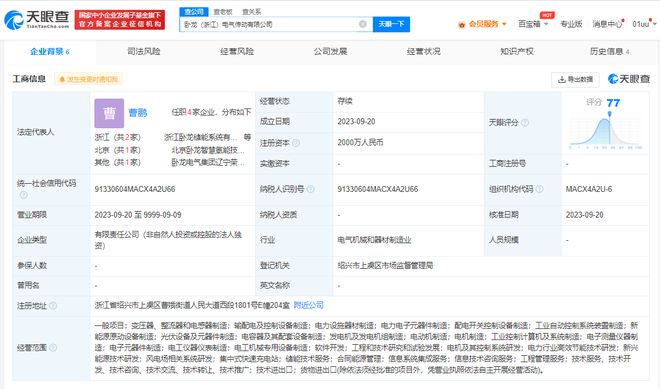Viewport: 660px width, 389px height.
Task: Click the info icon beside 经营范围
Action: [x=53, y=348]
